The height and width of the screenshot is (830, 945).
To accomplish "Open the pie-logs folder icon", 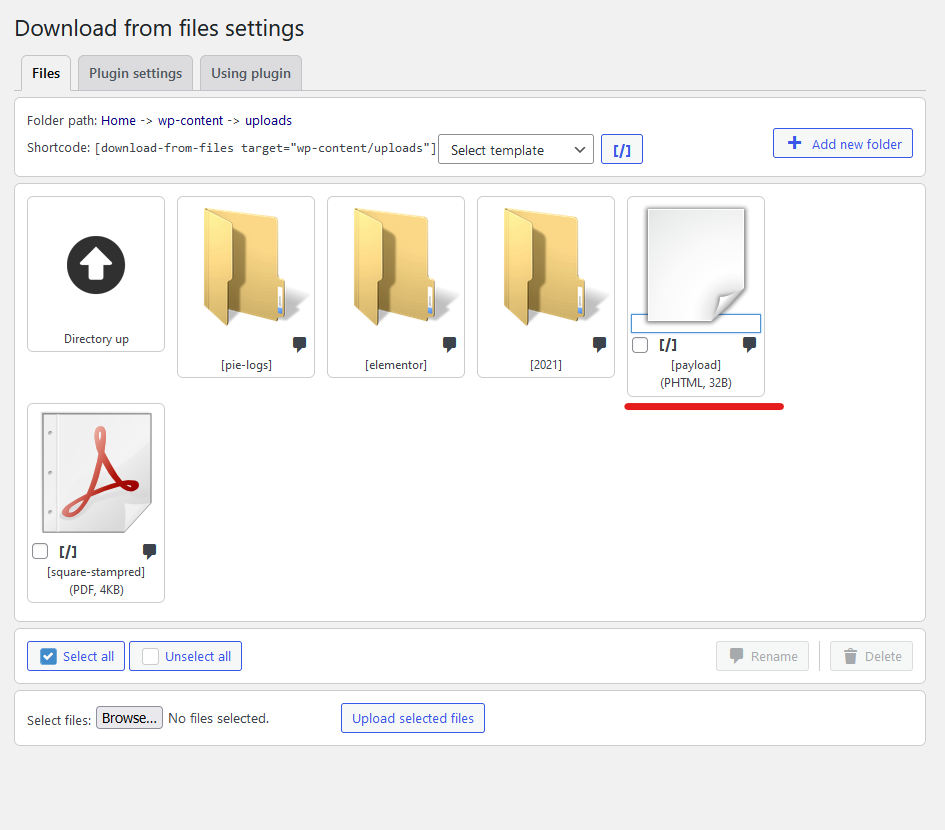I will 246,265.
